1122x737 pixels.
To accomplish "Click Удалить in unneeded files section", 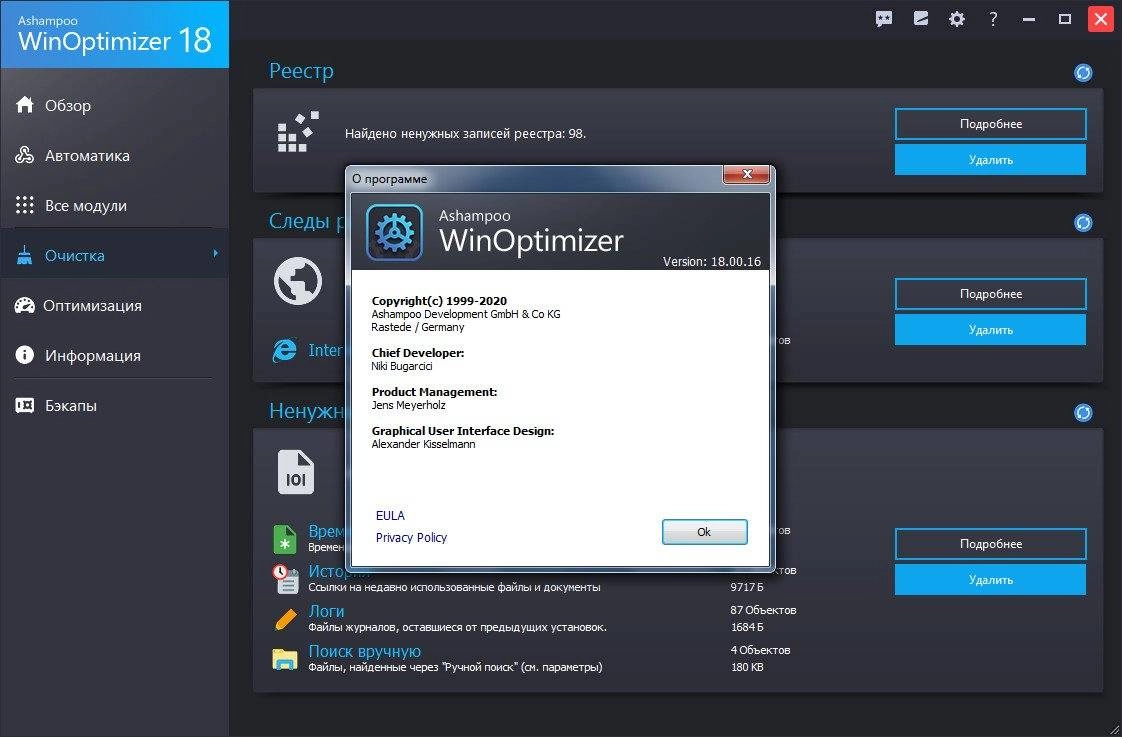I will (x=990, y=580).
